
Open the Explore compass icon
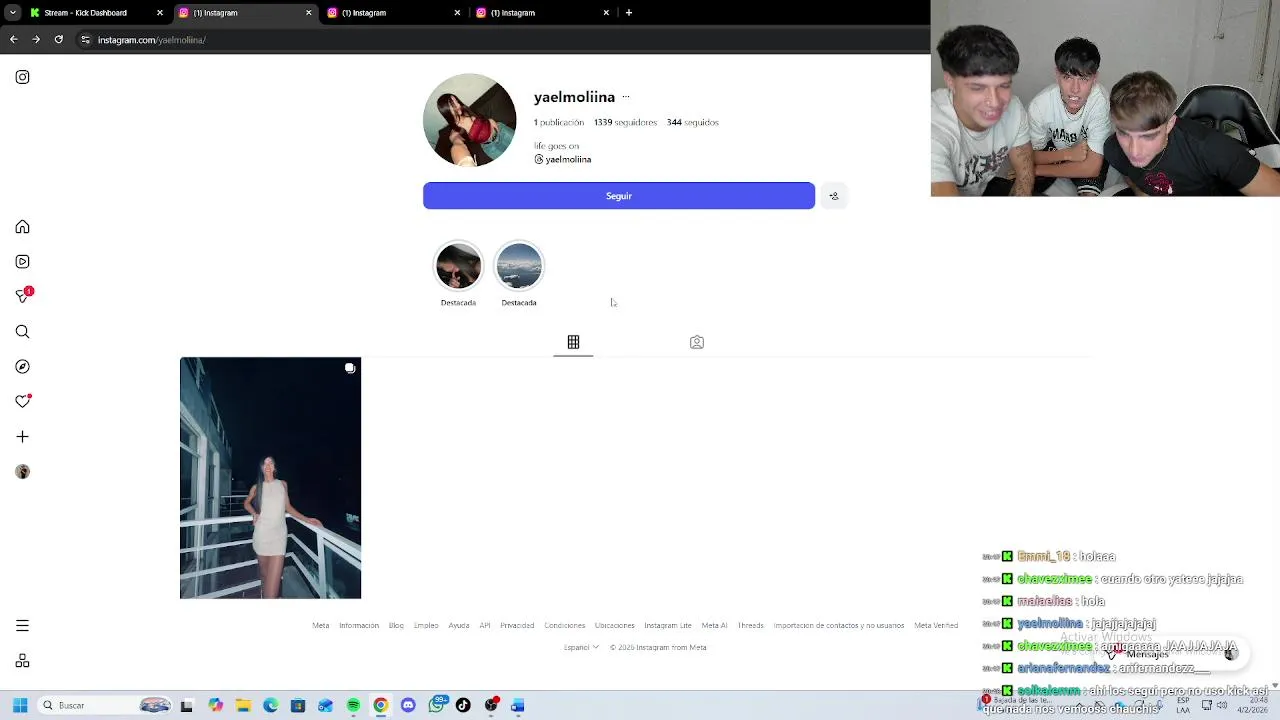click(22, 367)
